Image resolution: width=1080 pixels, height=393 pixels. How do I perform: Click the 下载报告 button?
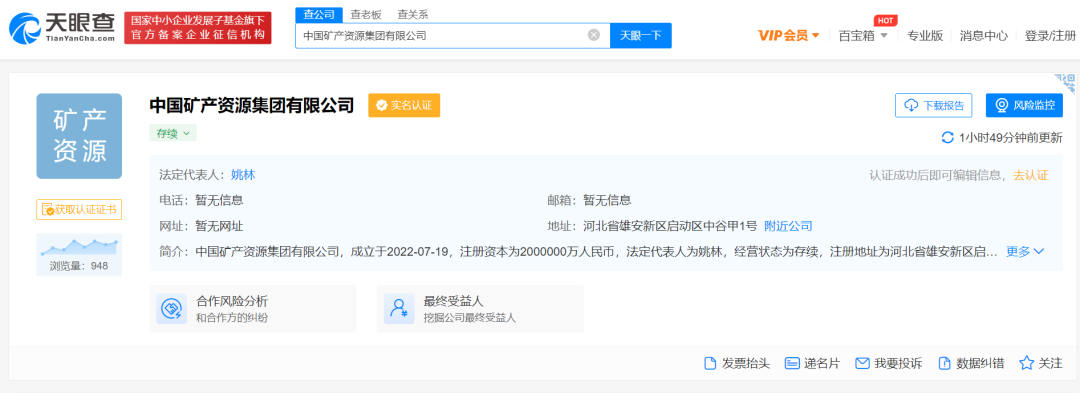pyautogui.click(x=933, y=105)
